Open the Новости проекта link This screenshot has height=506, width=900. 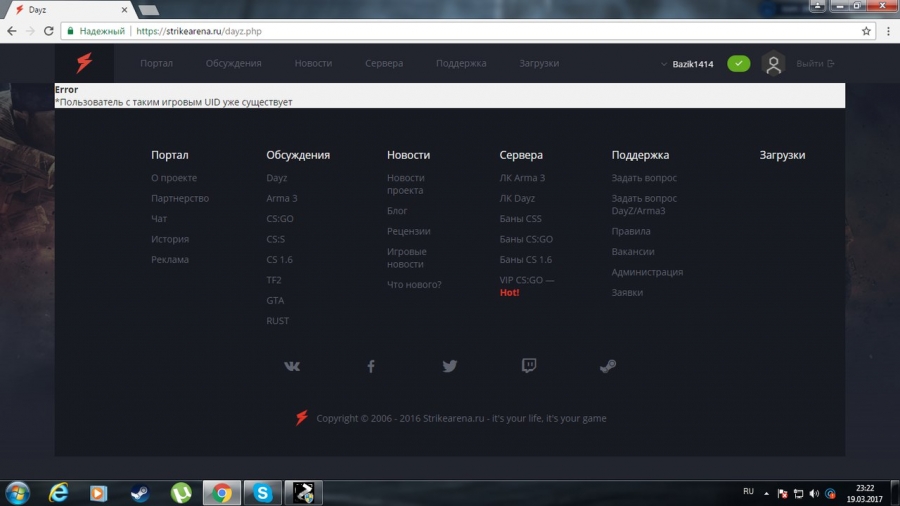click(x=406, y=184)
